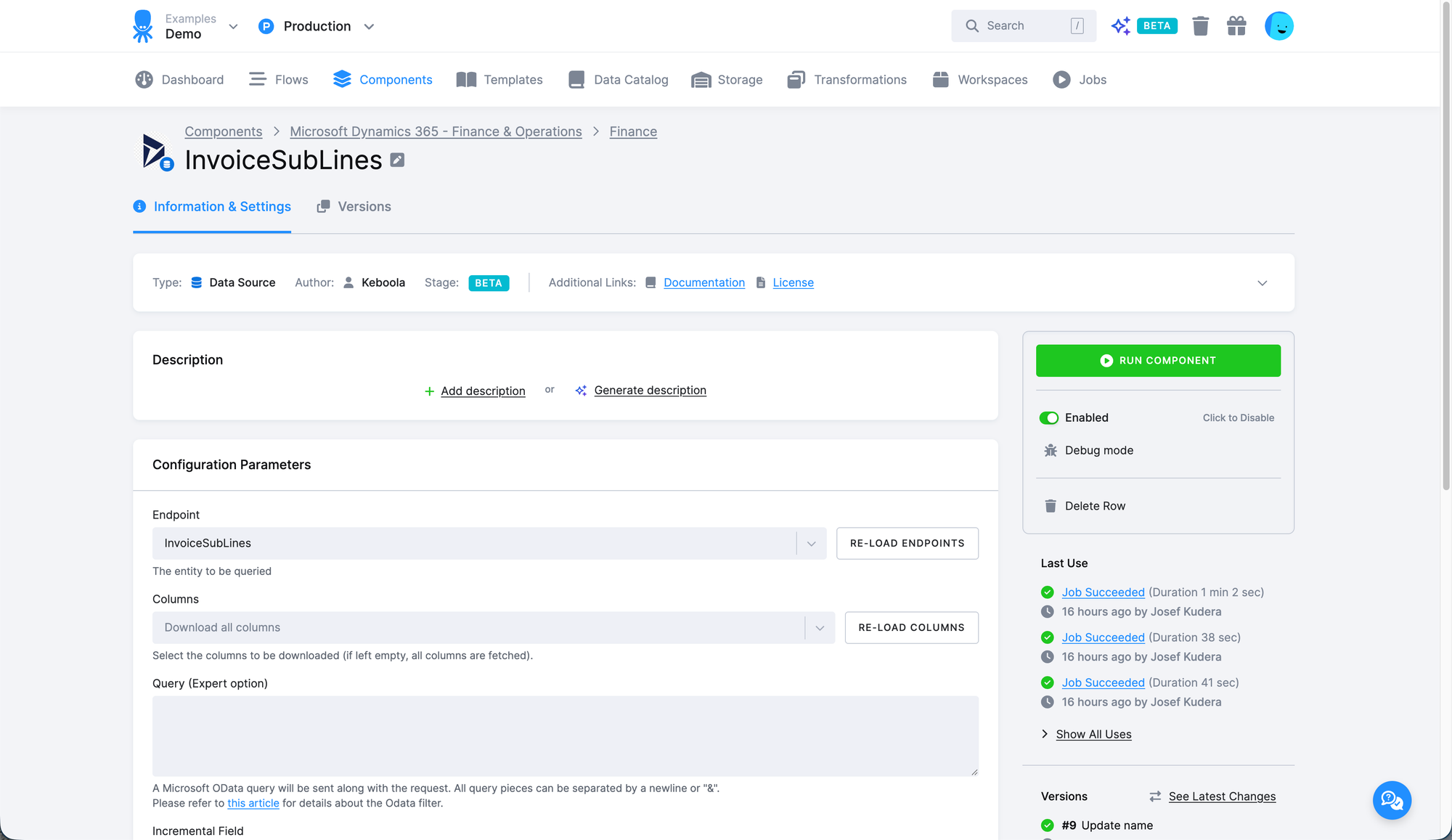Open the support chat bubble icon
The width and height of the screenshot is (1452, 840).
[1391, 800]
